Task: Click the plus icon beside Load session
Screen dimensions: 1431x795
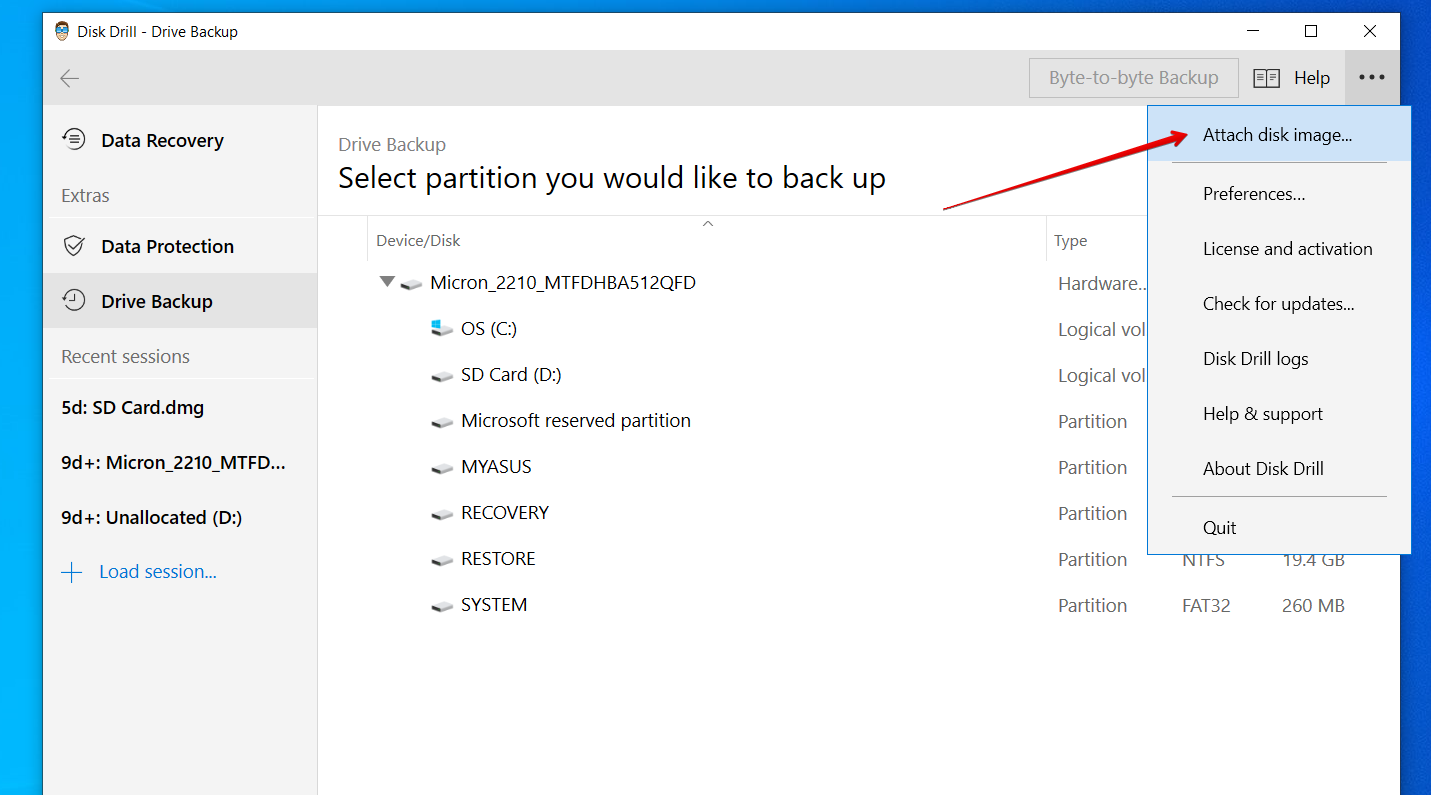Action: [x=71, y=573]
